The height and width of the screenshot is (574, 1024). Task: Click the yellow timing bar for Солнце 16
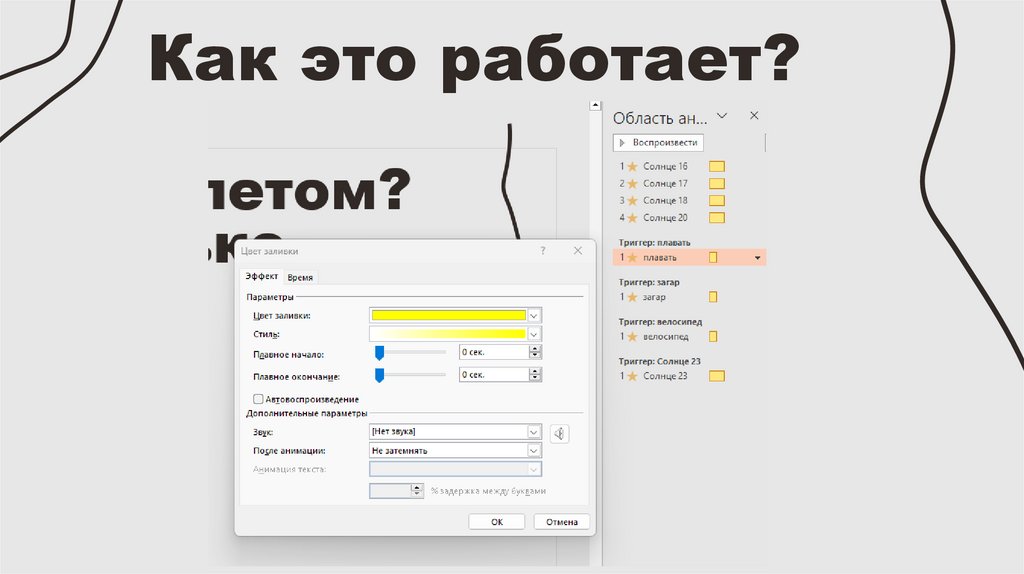click(x=717, y=167)
